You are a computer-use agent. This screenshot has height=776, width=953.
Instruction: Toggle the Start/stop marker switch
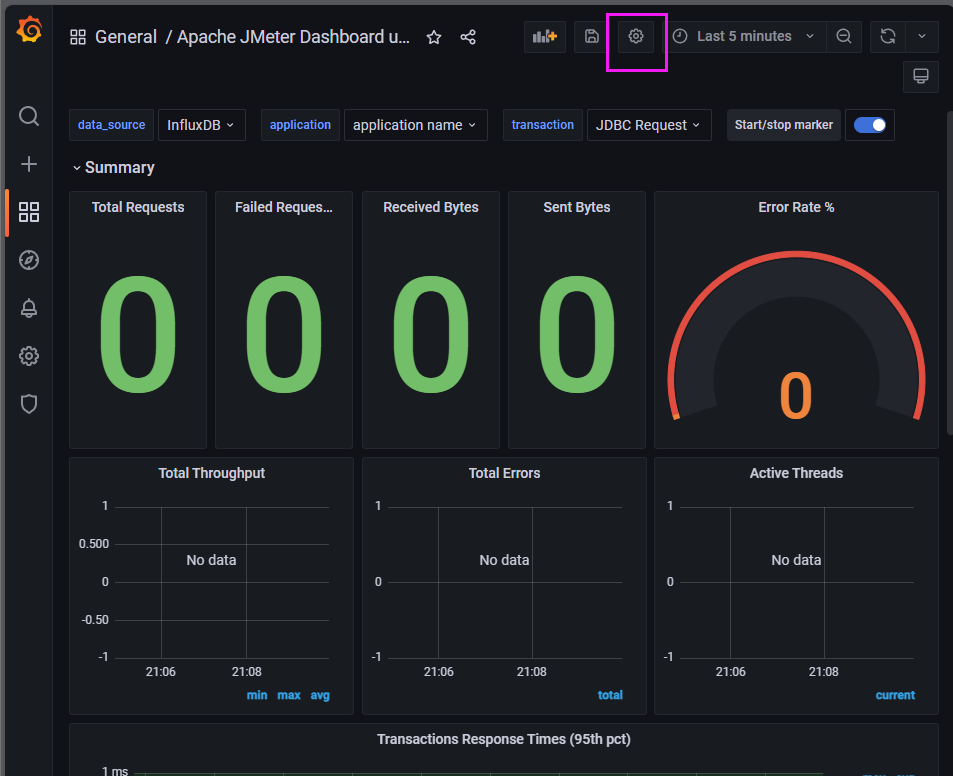(870, 125)
